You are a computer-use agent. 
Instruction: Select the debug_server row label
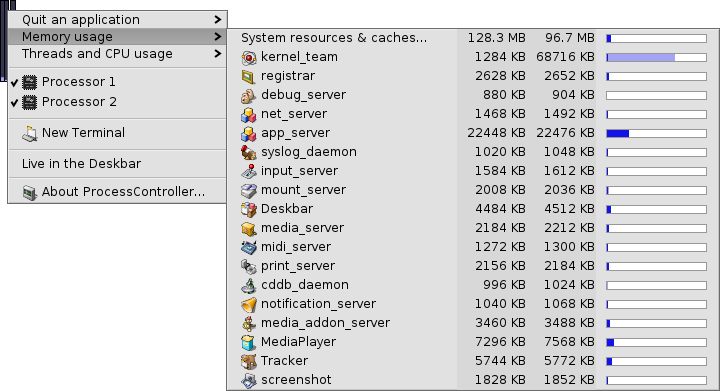303,95
